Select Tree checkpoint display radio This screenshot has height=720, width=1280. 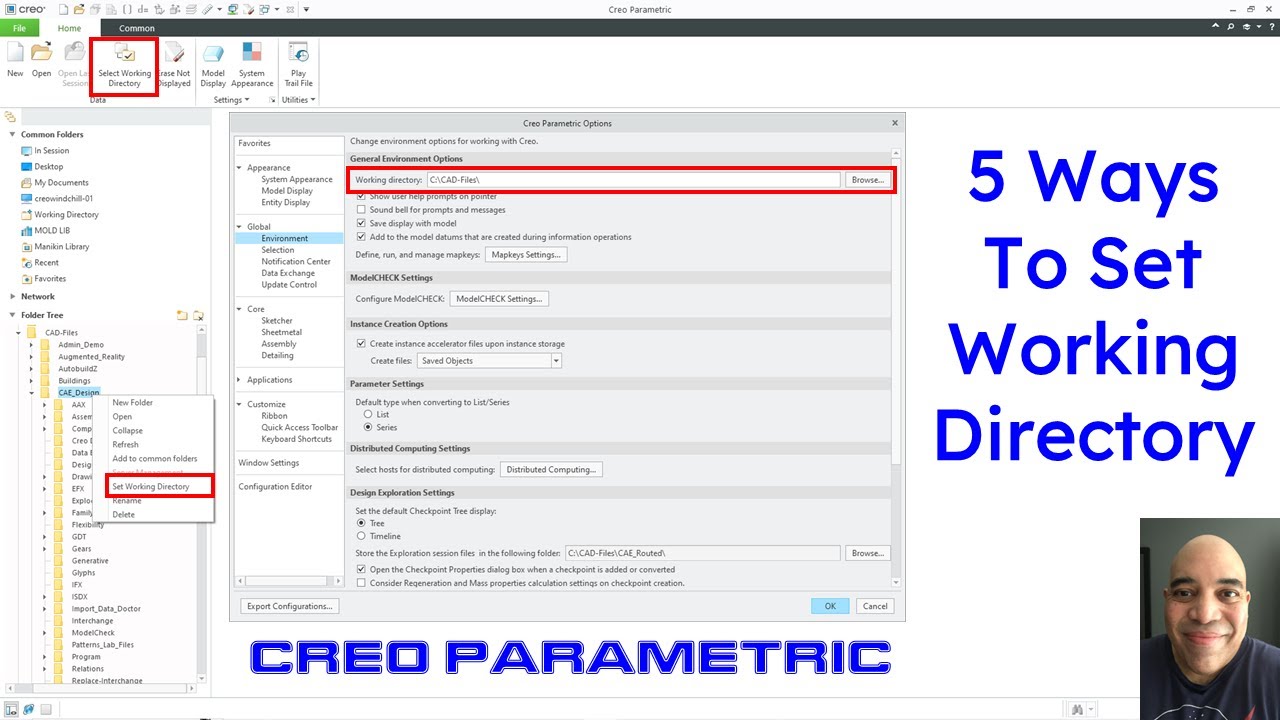coord(361,523)
